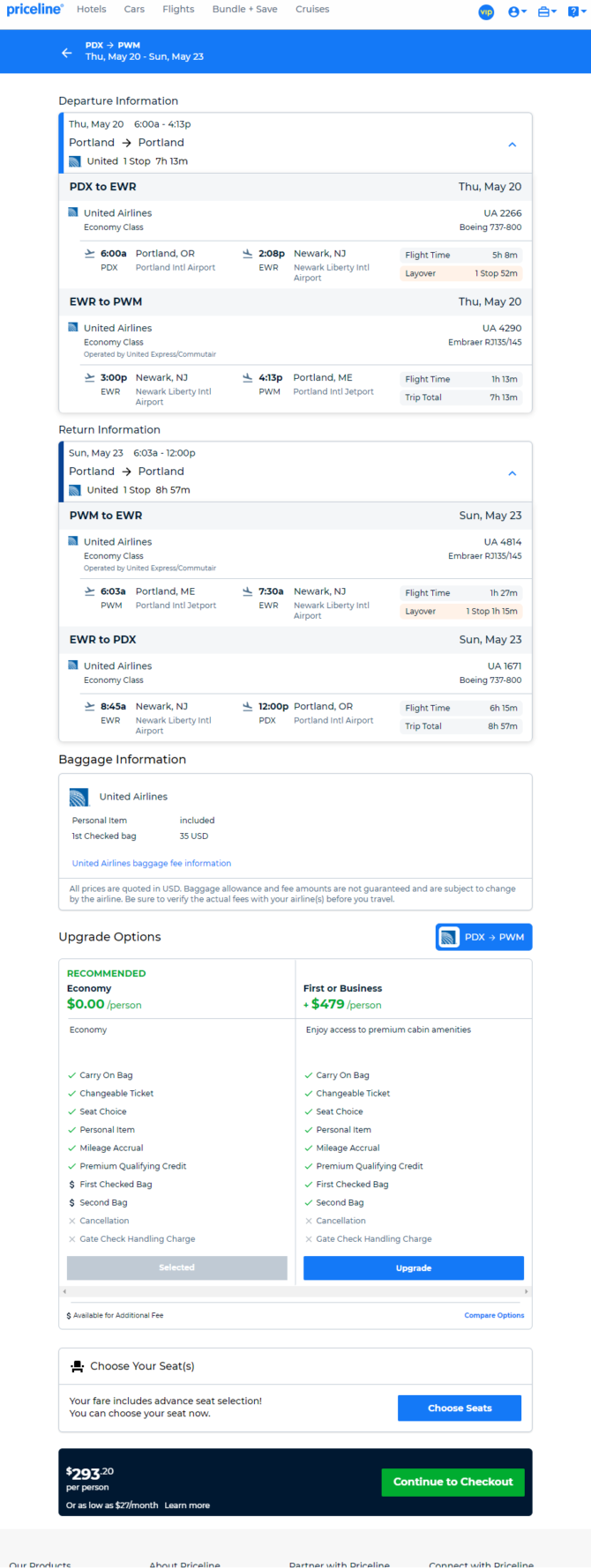Open the help question mark dropdown

pos(577,11)
